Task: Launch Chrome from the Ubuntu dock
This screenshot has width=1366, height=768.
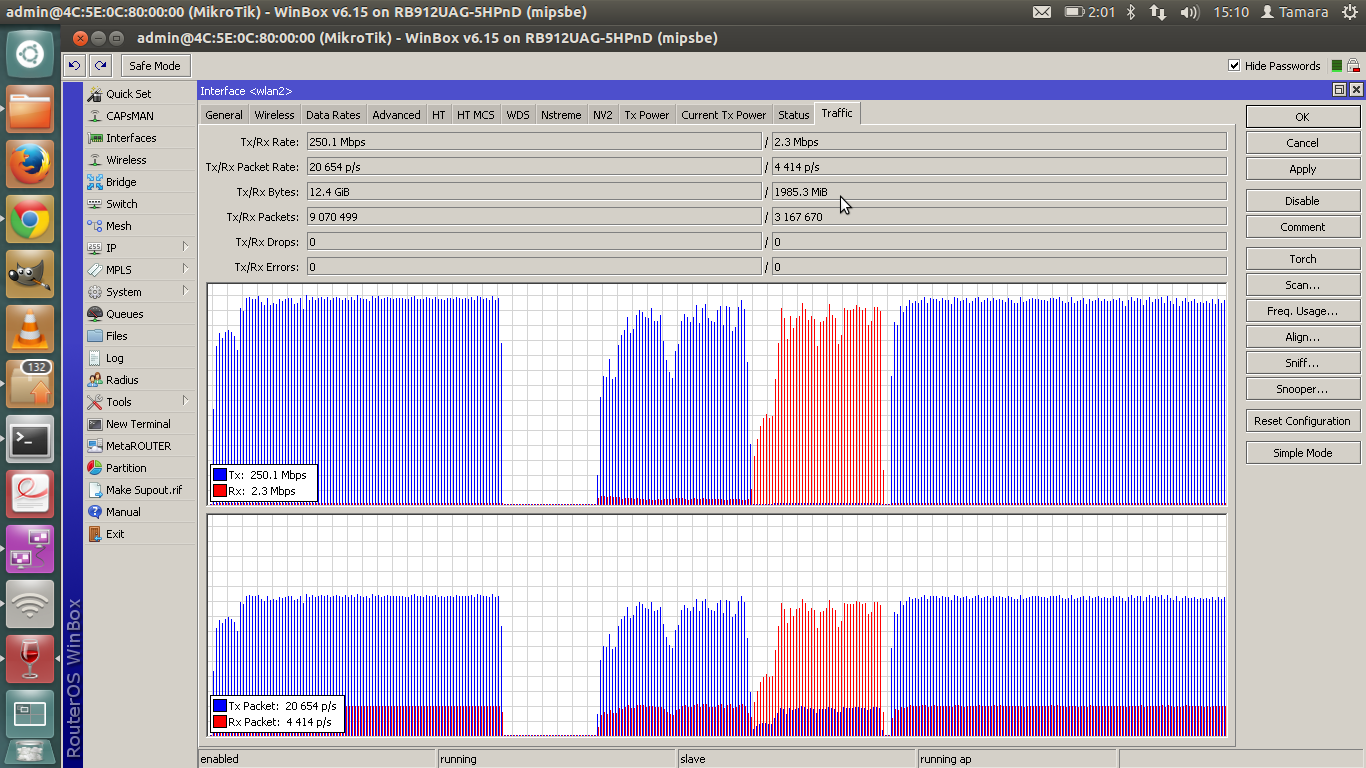Action: (x=30, y=219)
